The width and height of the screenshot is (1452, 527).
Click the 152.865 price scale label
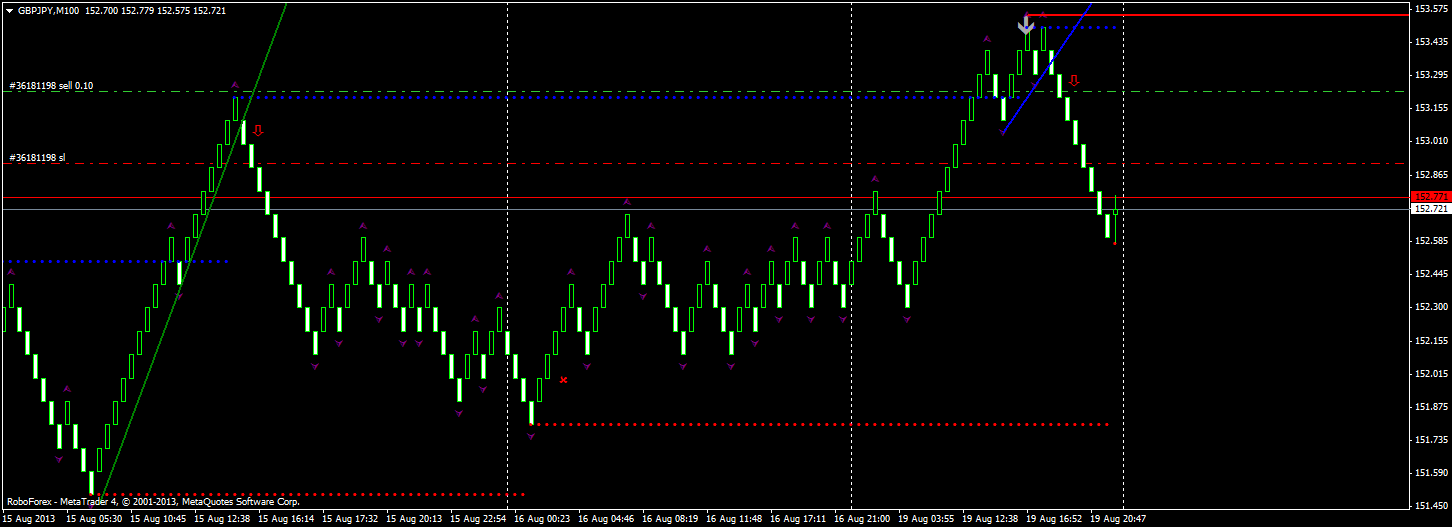click(x=1431, y=174)
